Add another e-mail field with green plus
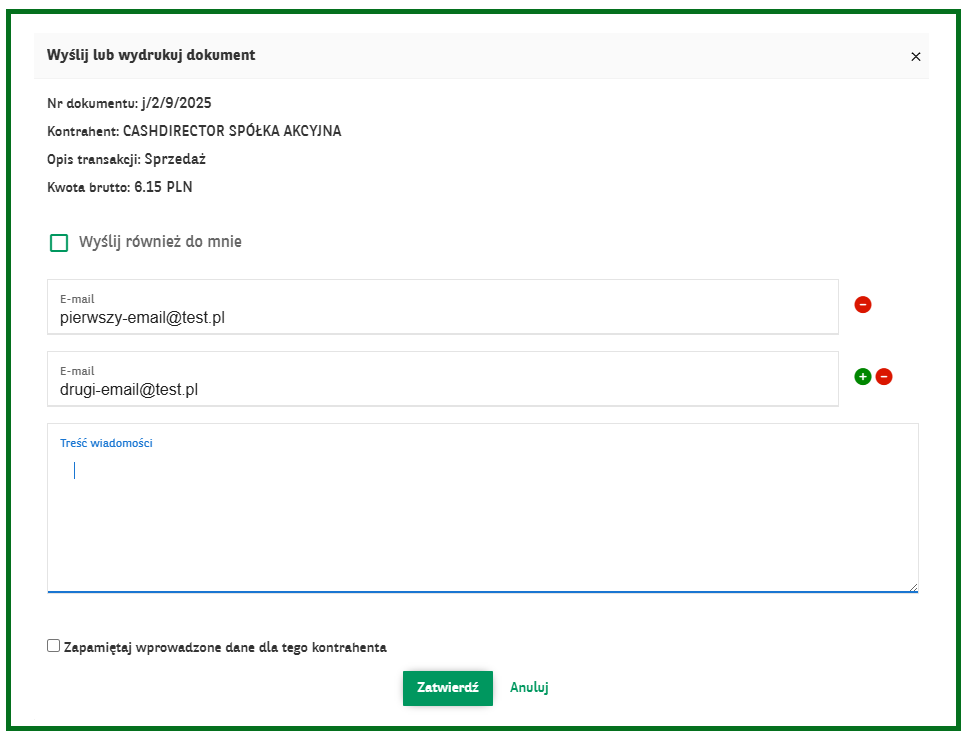Image resolution: width=967 pixels, height=733 pixels. click(862, 377)
